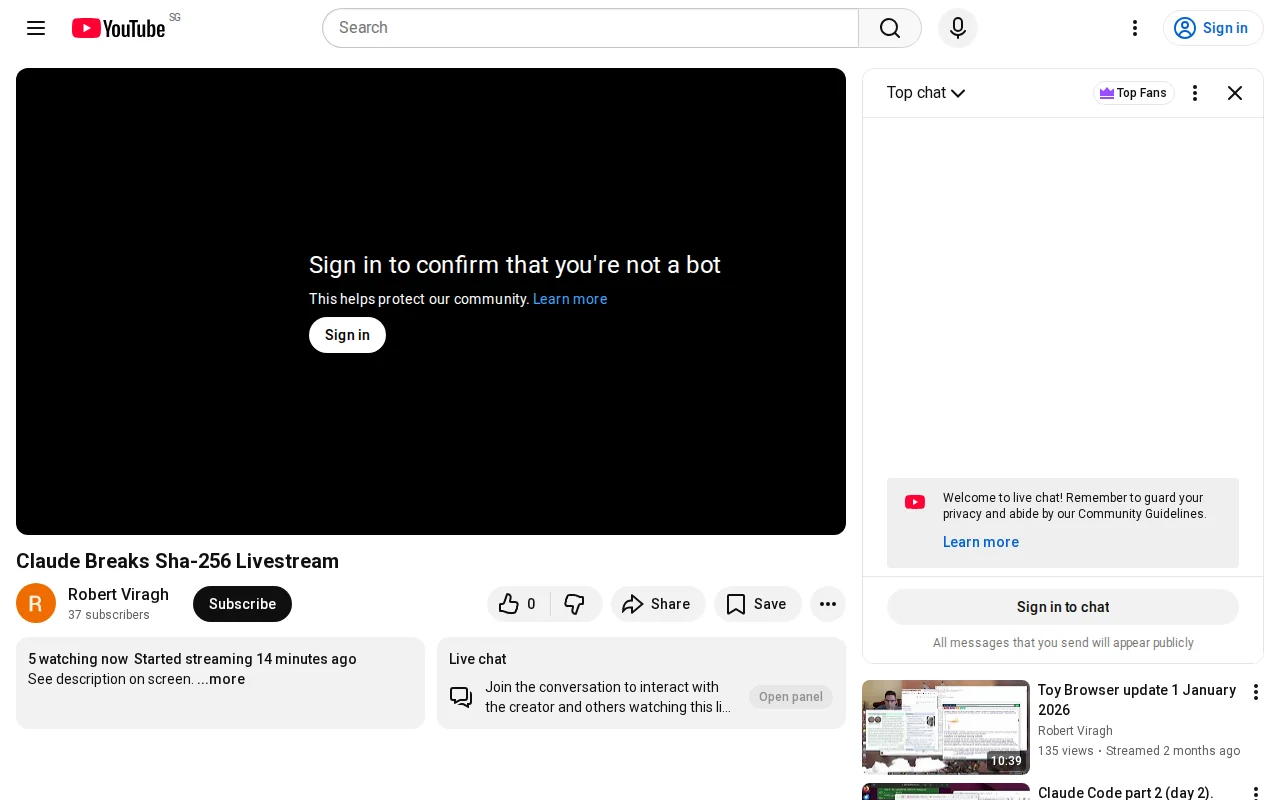Focus the Search input field
This screenshot has width=1280, height=800.
point(590,28)
